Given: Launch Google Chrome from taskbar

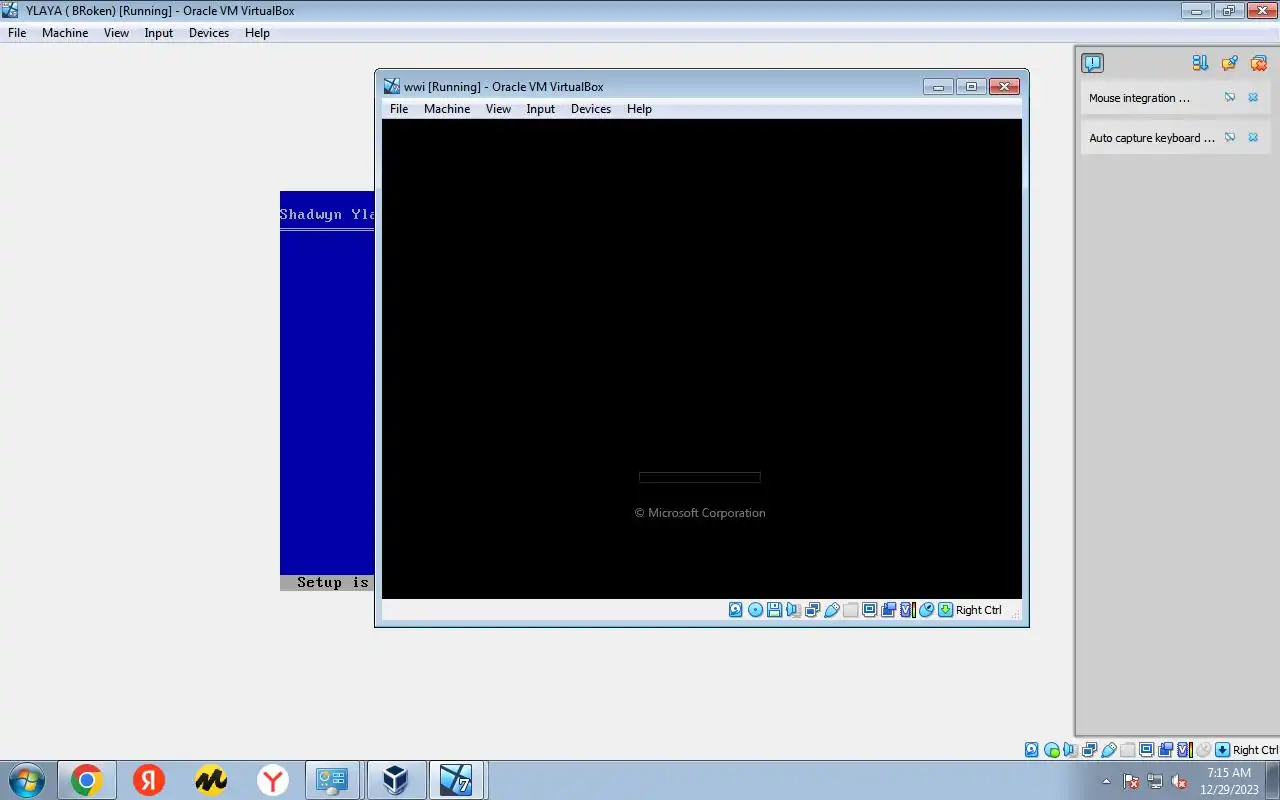Looking at the screenshot, I should pyautogui.click(x=87, y=780).
